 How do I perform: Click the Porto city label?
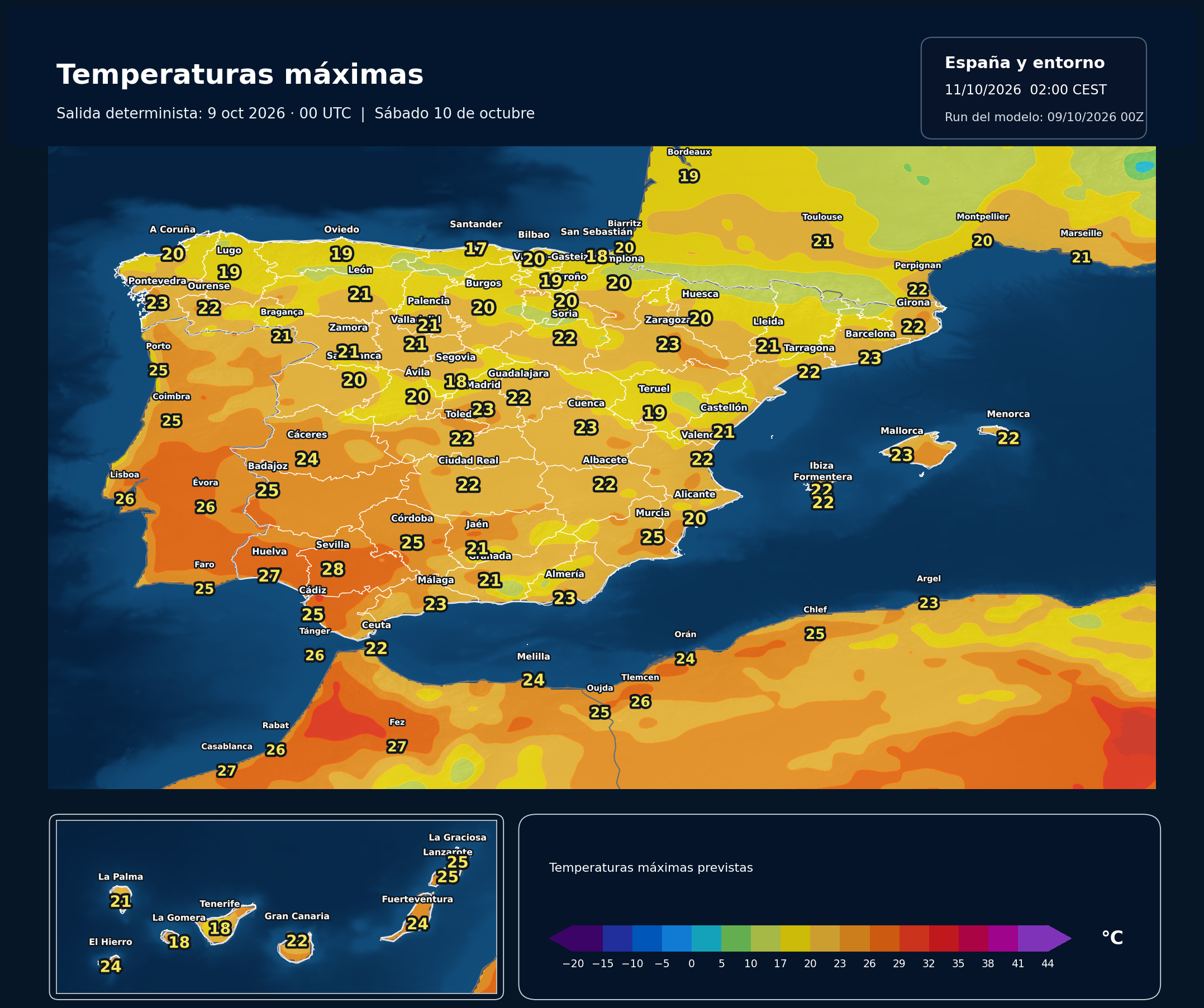tap(158, 346)
